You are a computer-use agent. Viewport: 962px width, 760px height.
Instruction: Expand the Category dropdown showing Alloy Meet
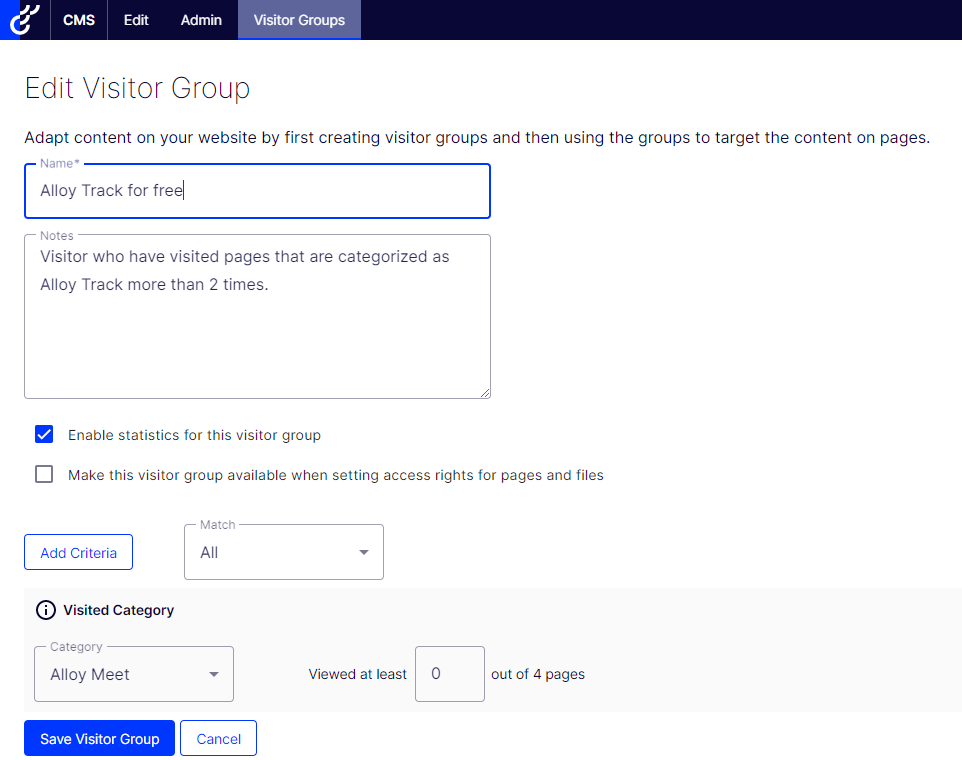coord(134,674)
